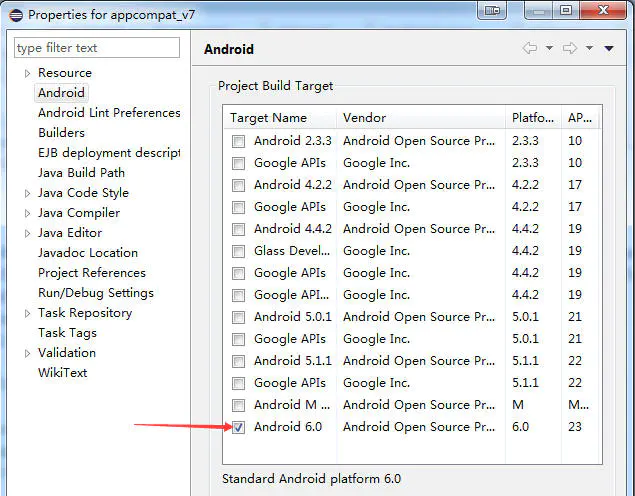Click the Platfo... column header
635x496 pixels.
click(x=533, y=118)
